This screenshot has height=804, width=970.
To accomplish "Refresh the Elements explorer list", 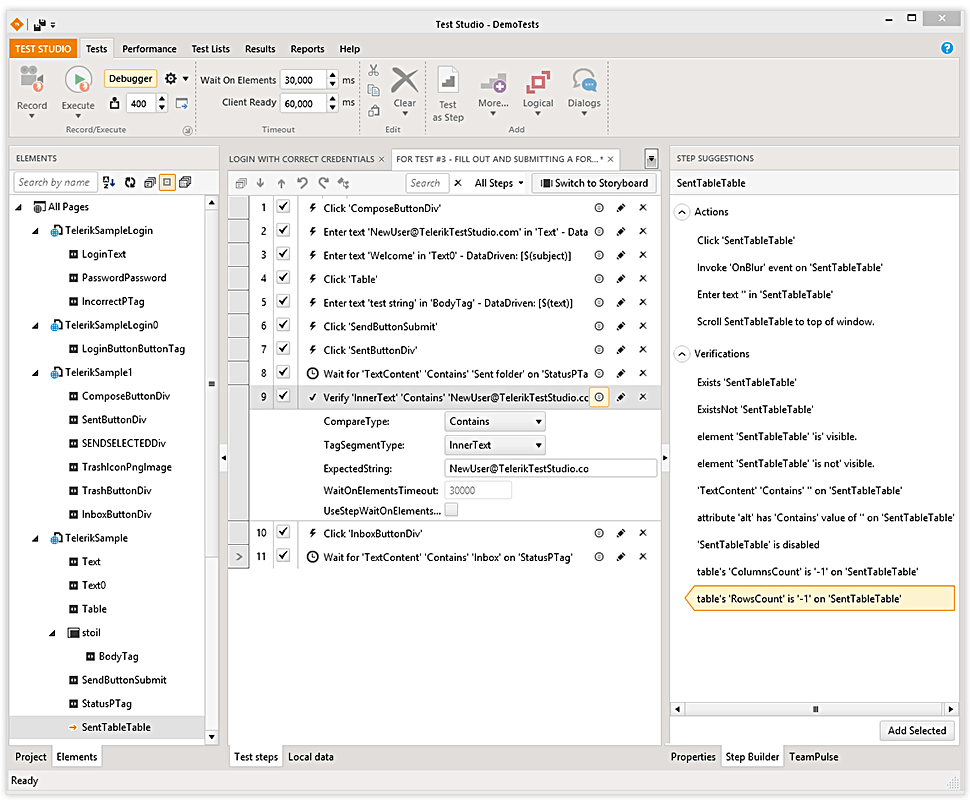I will [130, 182].
